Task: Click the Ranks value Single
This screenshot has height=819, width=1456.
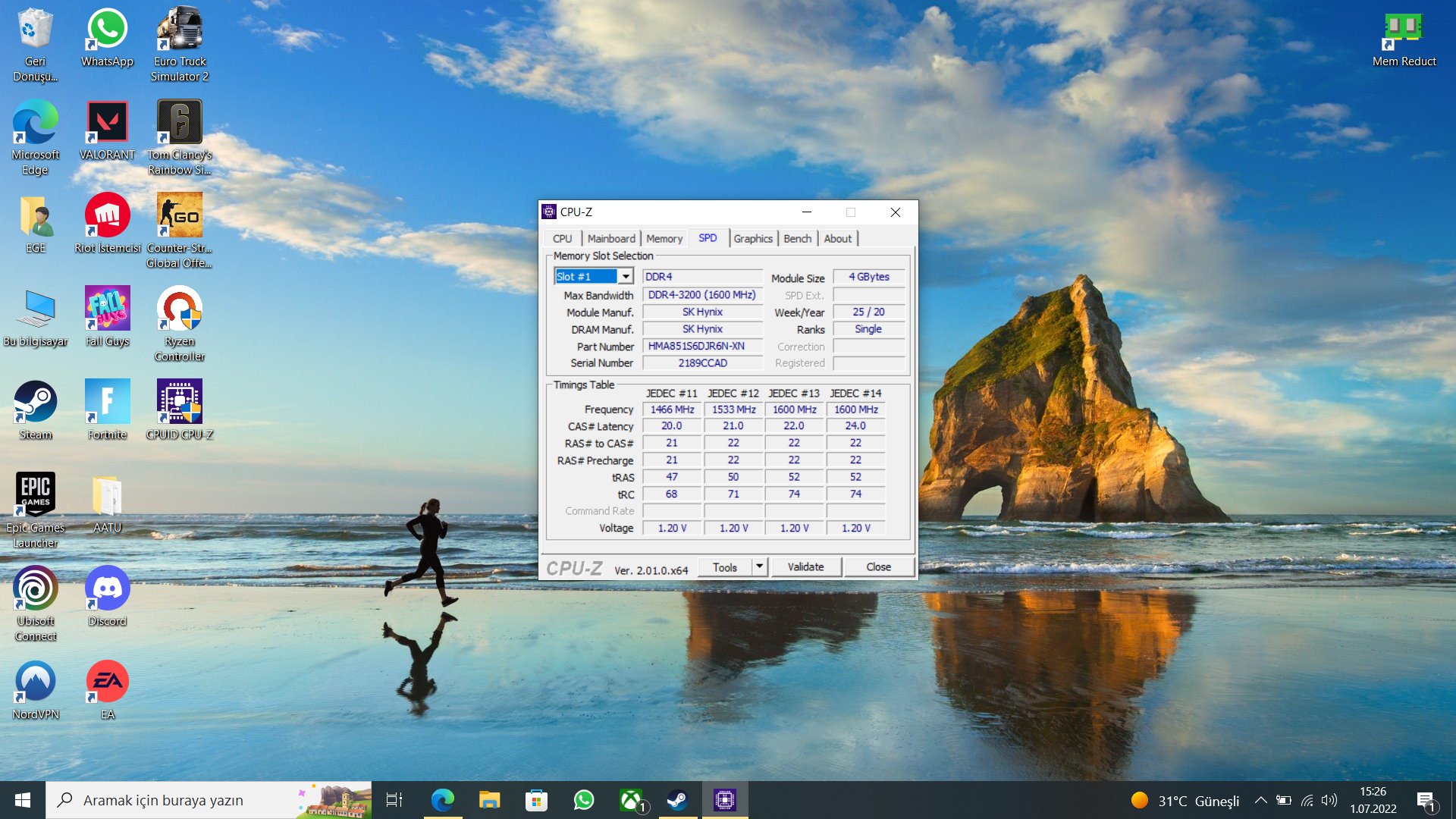Action: [x=869, y=329]
